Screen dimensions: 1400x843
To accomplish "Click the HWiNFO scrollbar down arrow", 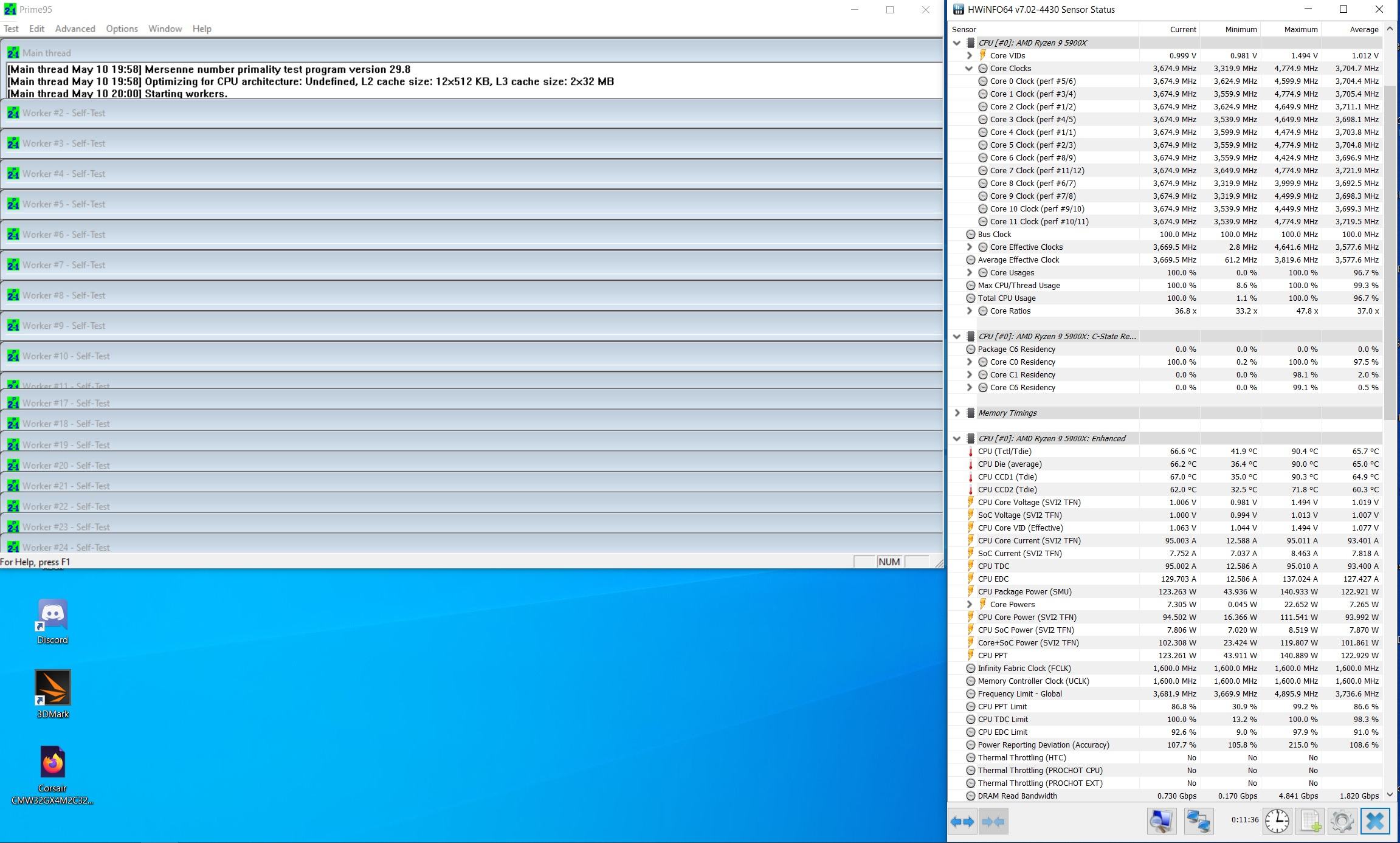I will coord(1390,794).
